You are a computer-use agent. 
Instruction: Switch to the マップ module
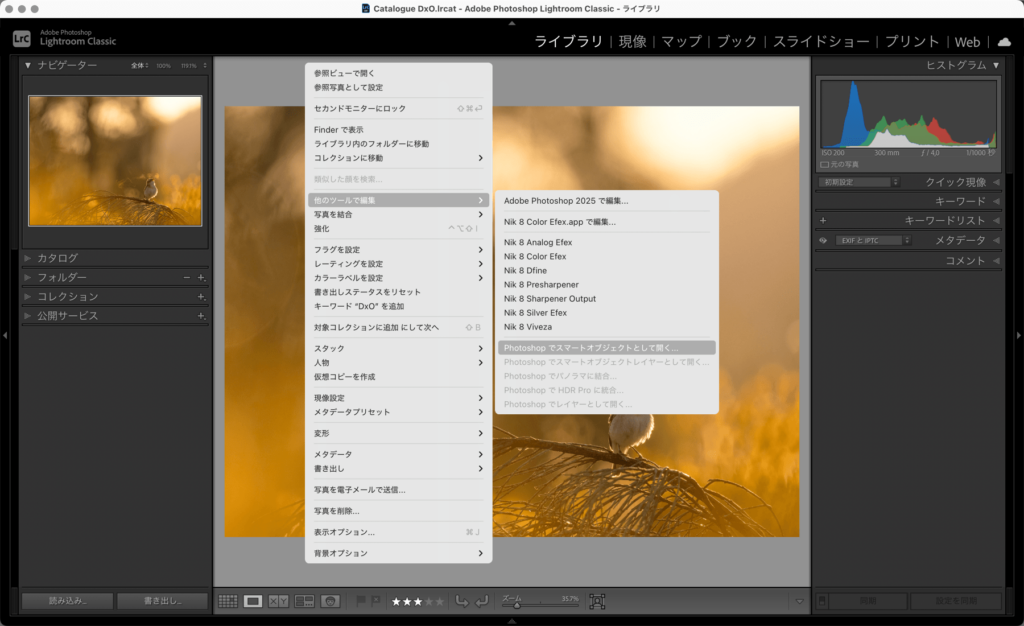682,42
